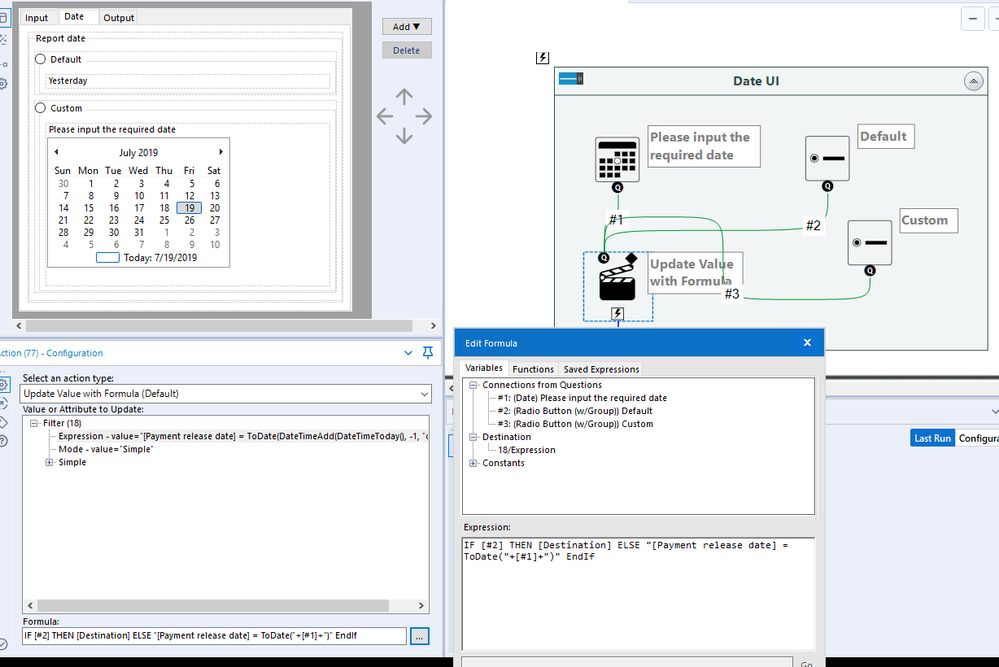Click the #3 connection label
This screenshot has height=667, width=999.
click(x=731, y=294)
